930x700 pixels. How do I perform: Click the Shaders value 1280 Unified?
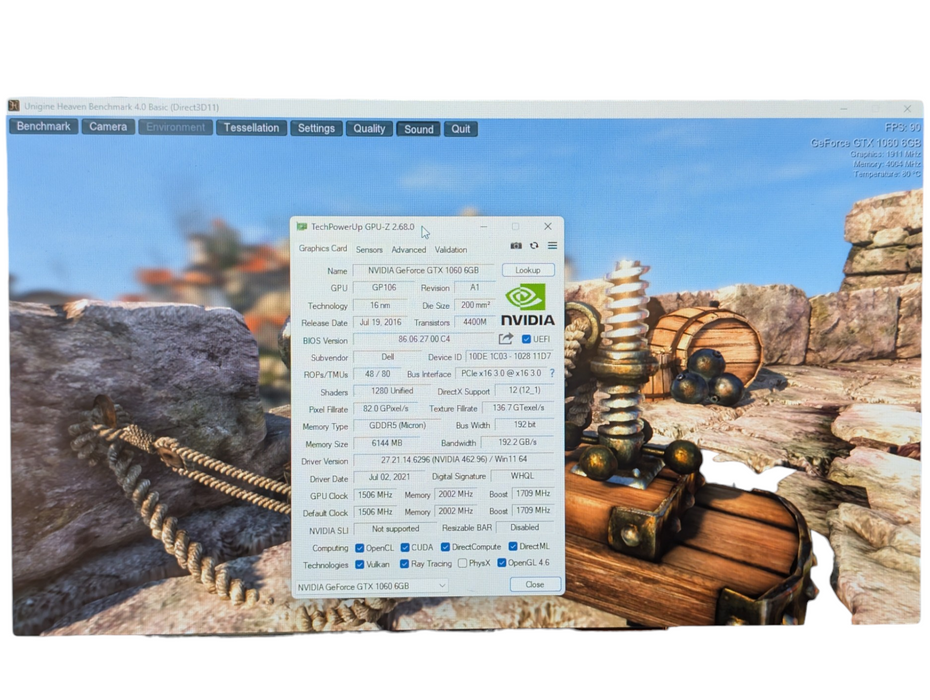392,391
